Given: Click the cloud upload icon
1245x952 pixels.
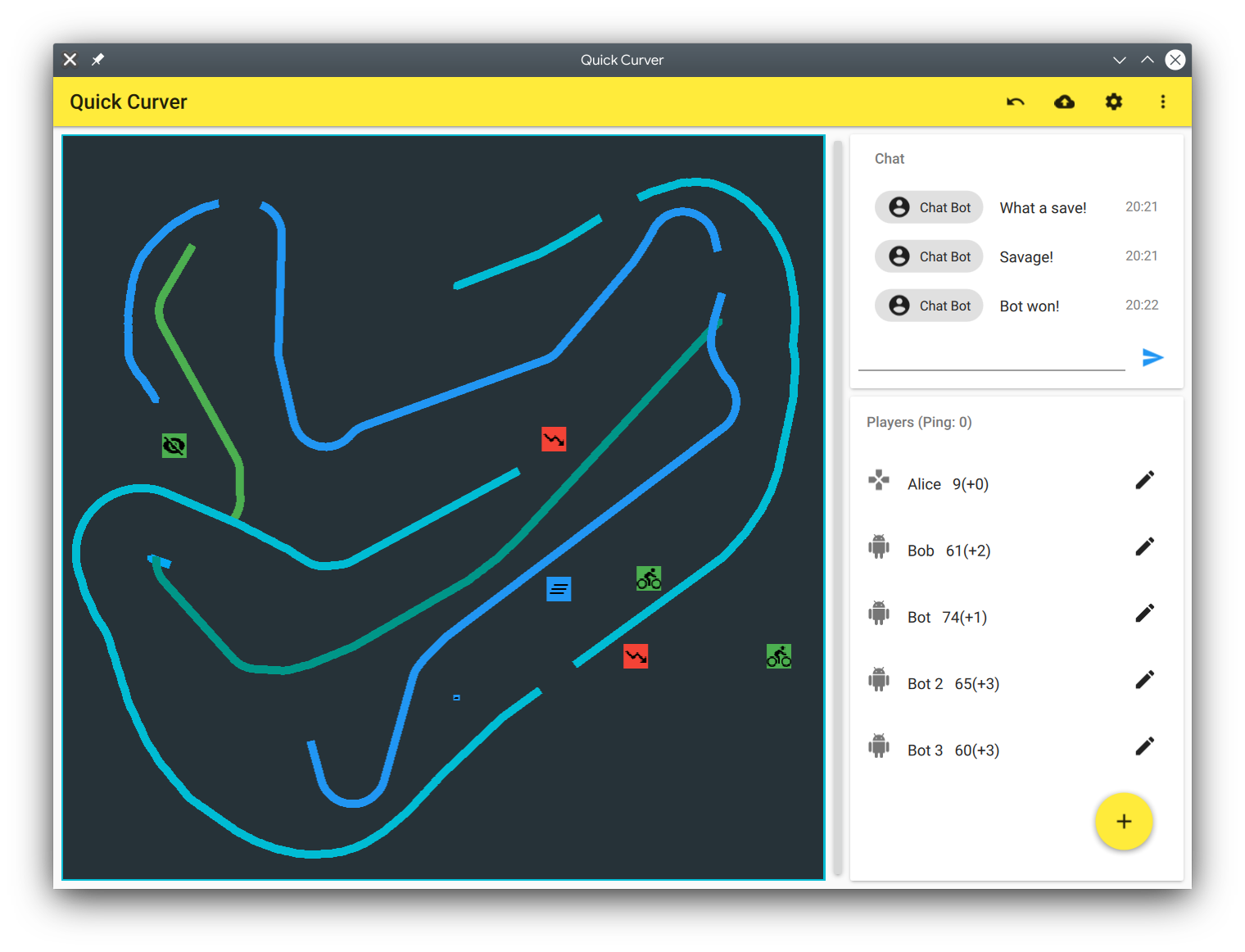Looking at the screenshot, I should coord(1065,102).
